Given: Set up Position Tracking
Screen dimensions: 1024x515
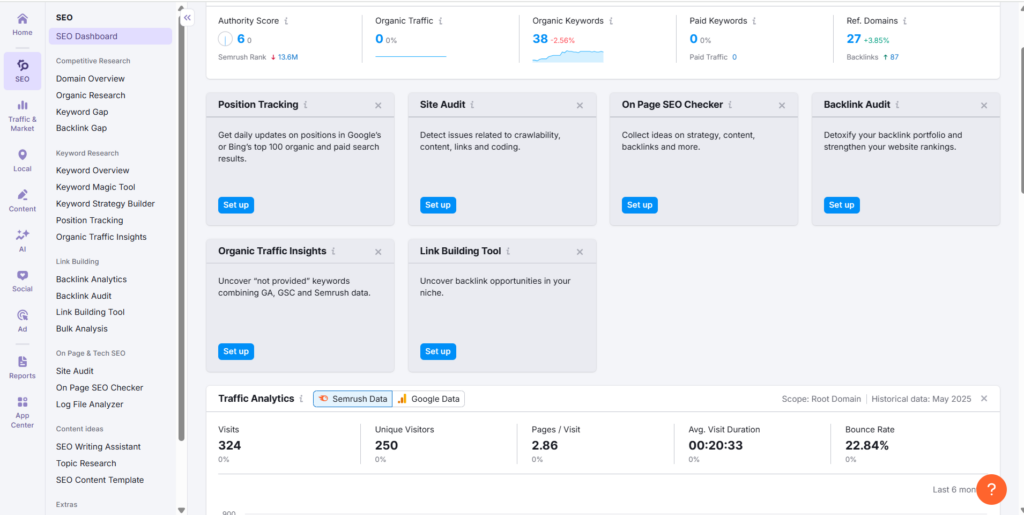Looking at the screenshot, I should coord(236,205).
